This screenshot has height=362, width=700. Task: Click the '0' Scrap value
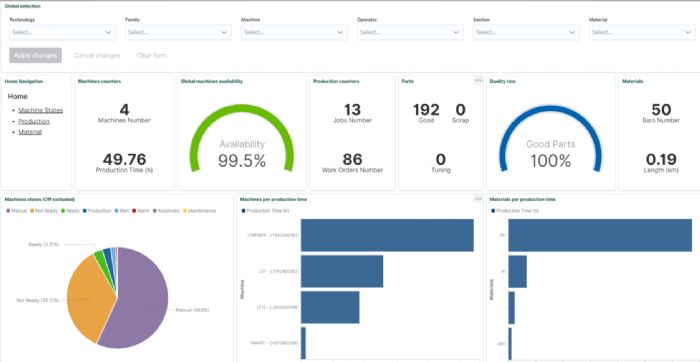pyautogui.click(x=460, y=109)
